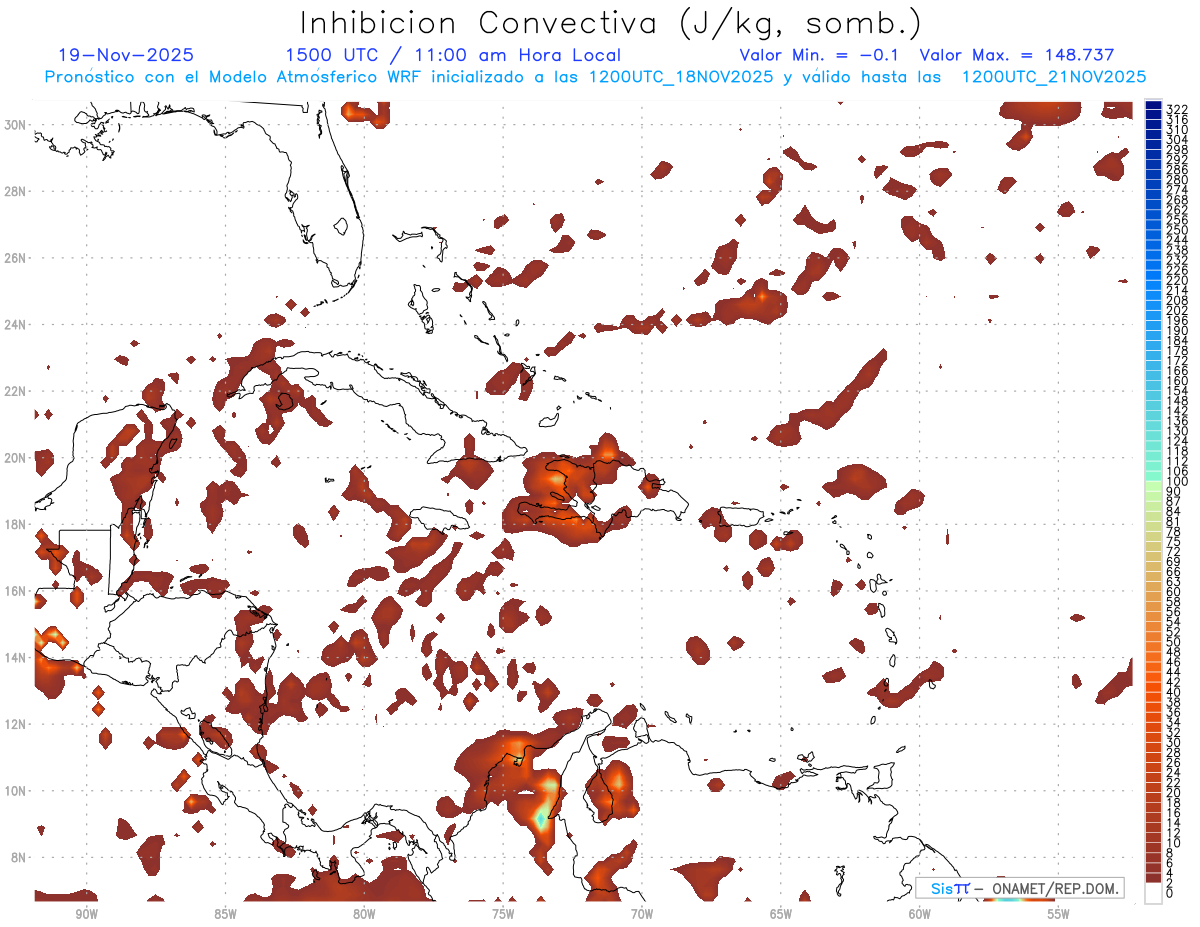Click the pale green 100 colorbar swatch
Viewport: 1200px width, 927px height.
tap(1154, 485)
